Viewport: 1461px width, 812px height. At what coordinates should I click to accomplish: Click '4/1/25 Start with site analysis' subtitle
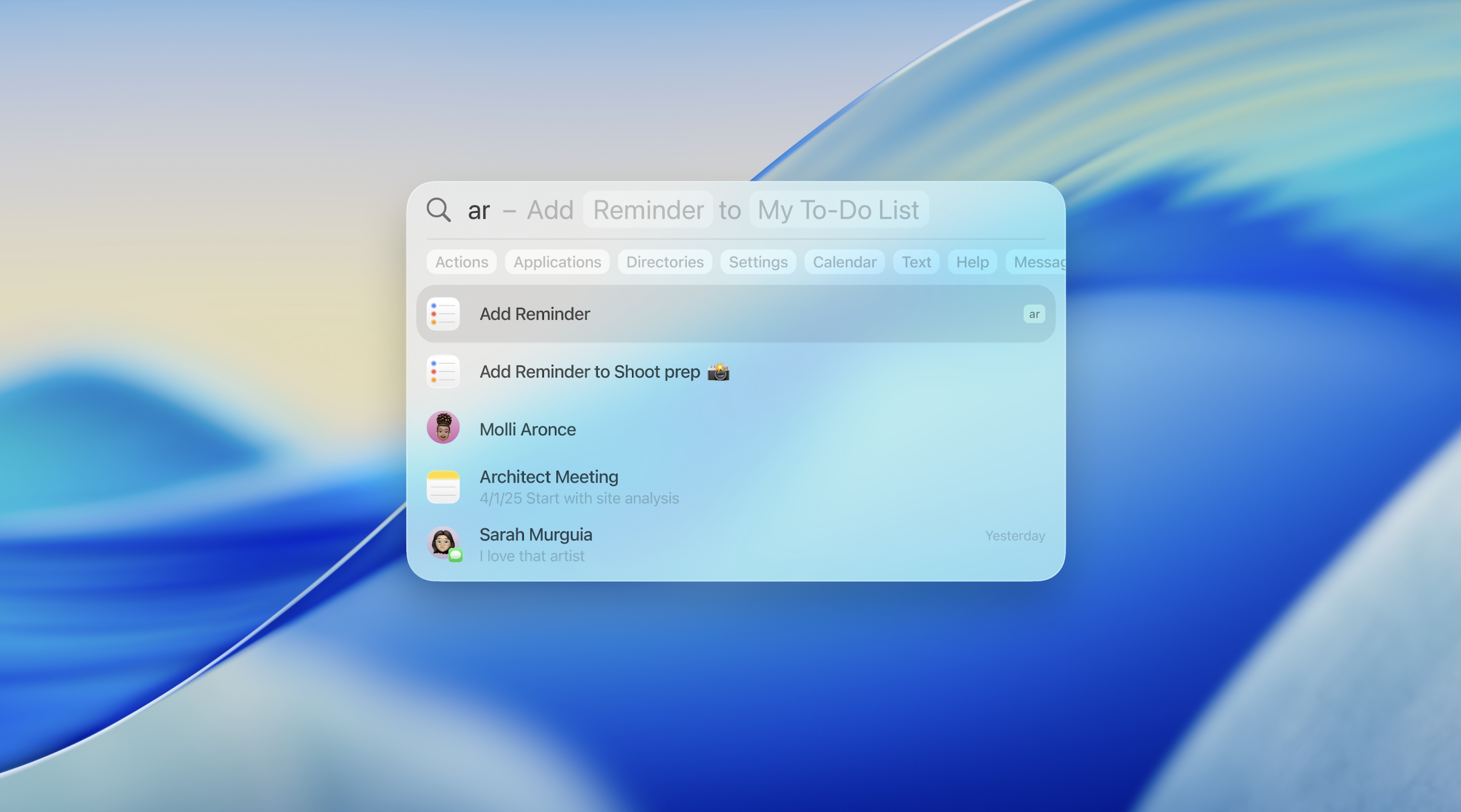[x=579, y=498]
